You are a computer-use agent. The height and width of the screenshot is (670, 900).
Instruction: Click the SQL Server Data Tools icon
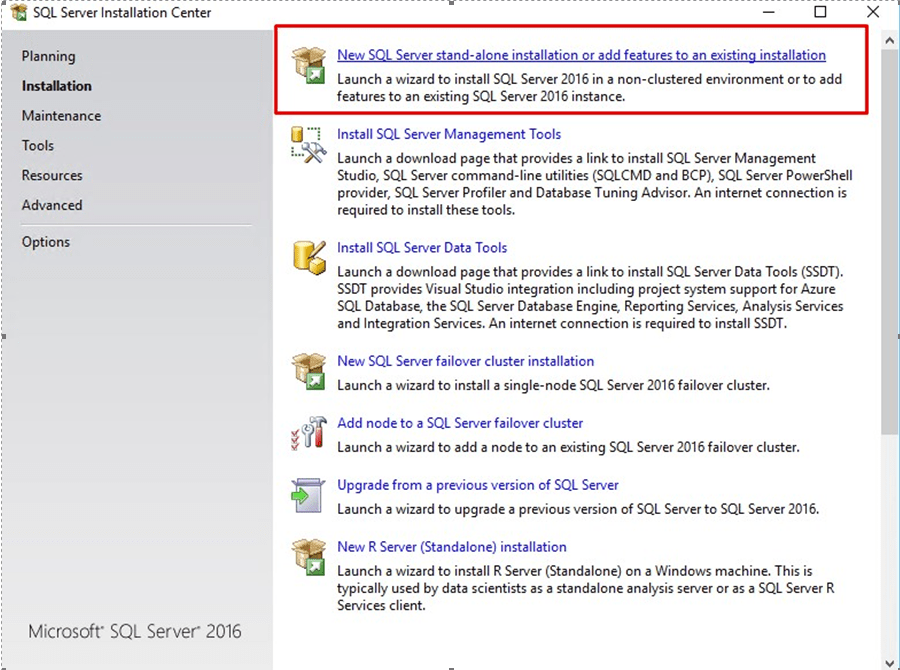[308, 256]
